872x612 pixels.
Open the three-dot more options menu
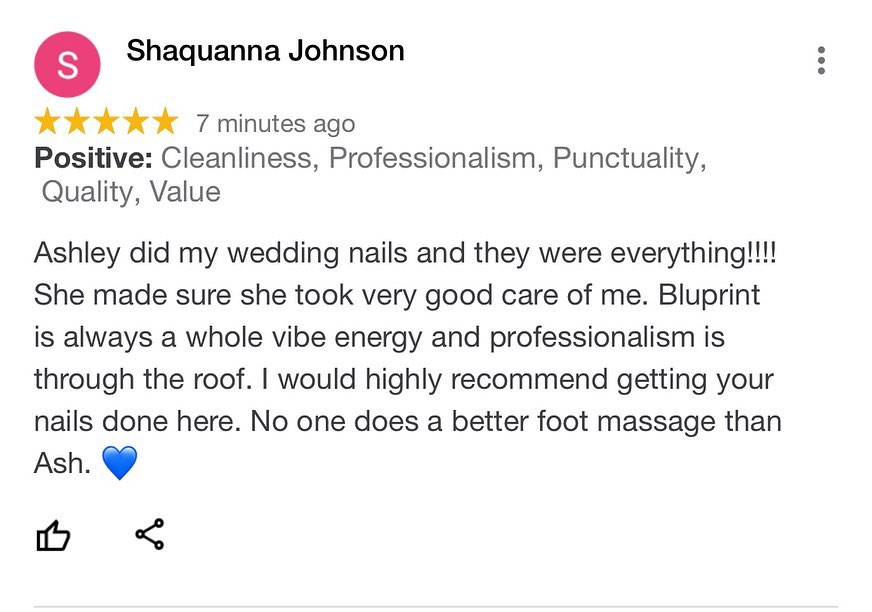[x=821, y=61]
